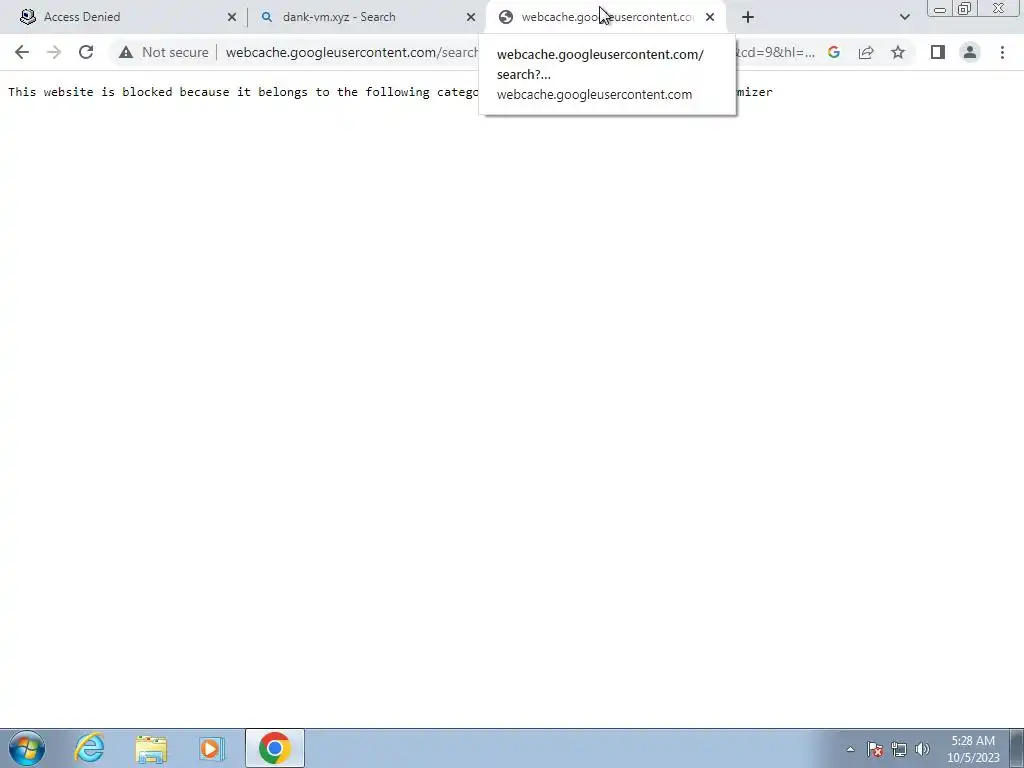The image size is (1024, 768).
Task: Open the tab search dropdown chevron
Action: 904,17
